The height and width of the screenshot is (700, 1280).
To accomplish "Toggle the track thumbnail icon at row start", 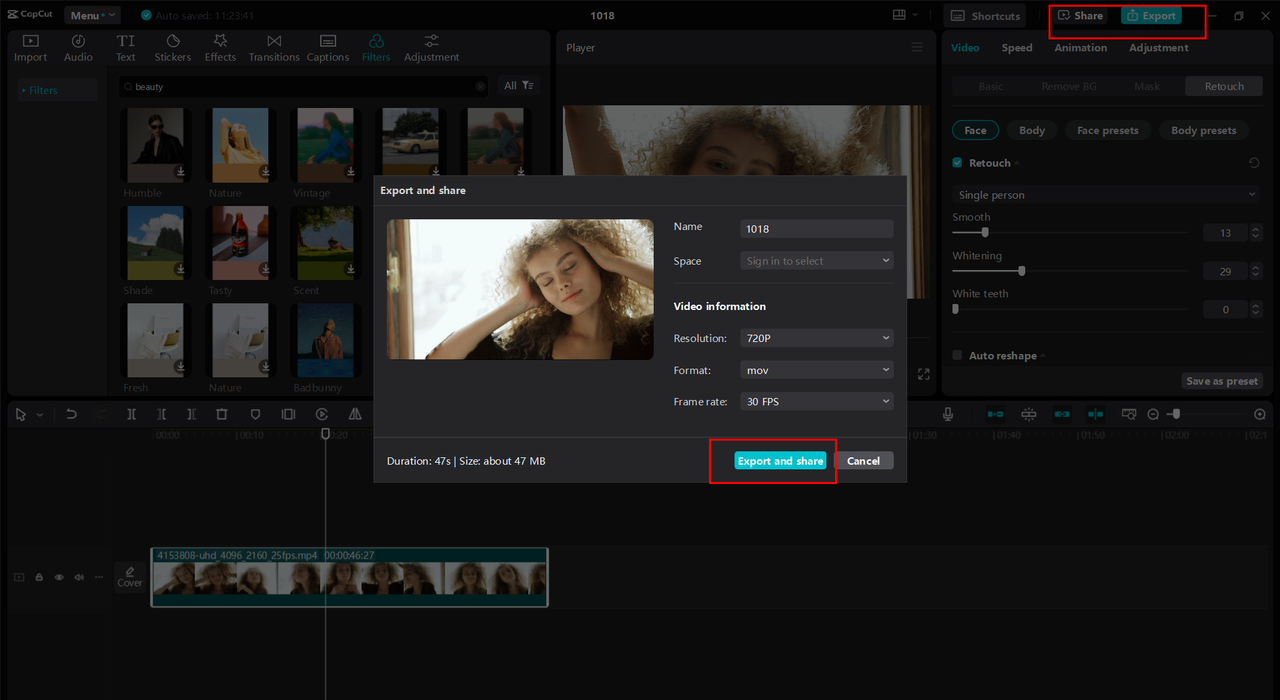I will click(x=19, y=577).
